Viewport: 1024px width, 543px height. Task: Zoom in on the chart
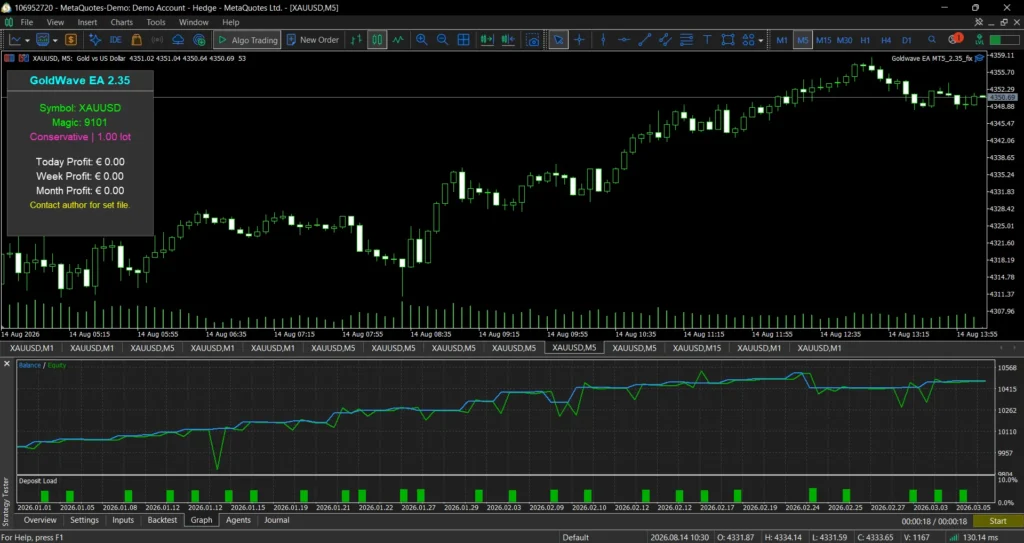click(x=422, y=40)
